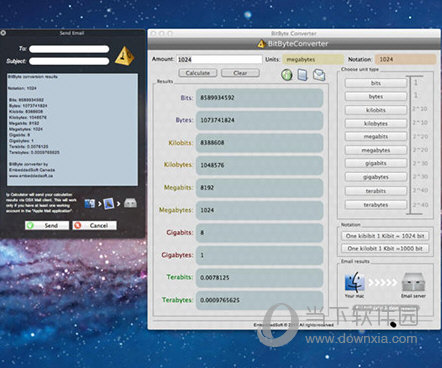Select One kilobit 1000 bit notation
The image size is (442, 368).
click(x=385, y=249)
